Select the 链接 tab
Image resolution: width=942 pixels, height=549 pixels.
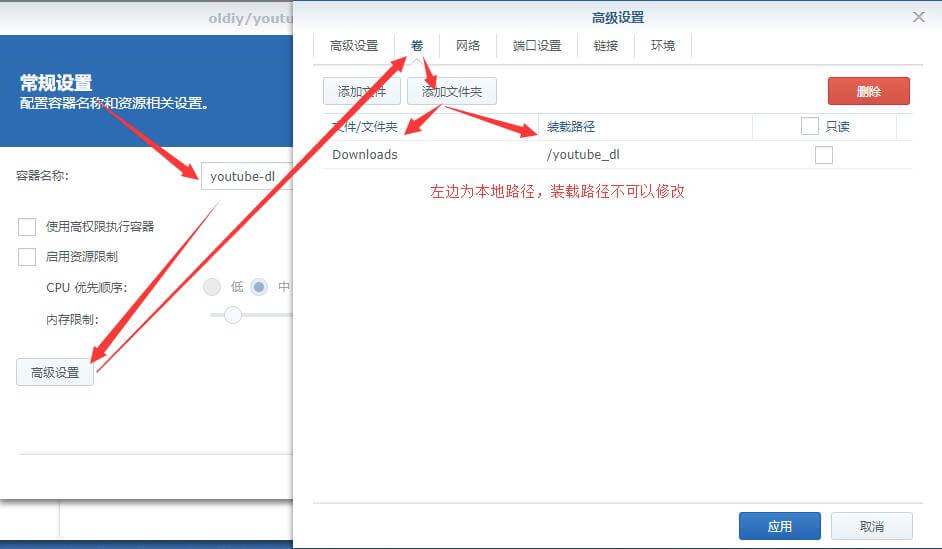(x=606, y=46)
